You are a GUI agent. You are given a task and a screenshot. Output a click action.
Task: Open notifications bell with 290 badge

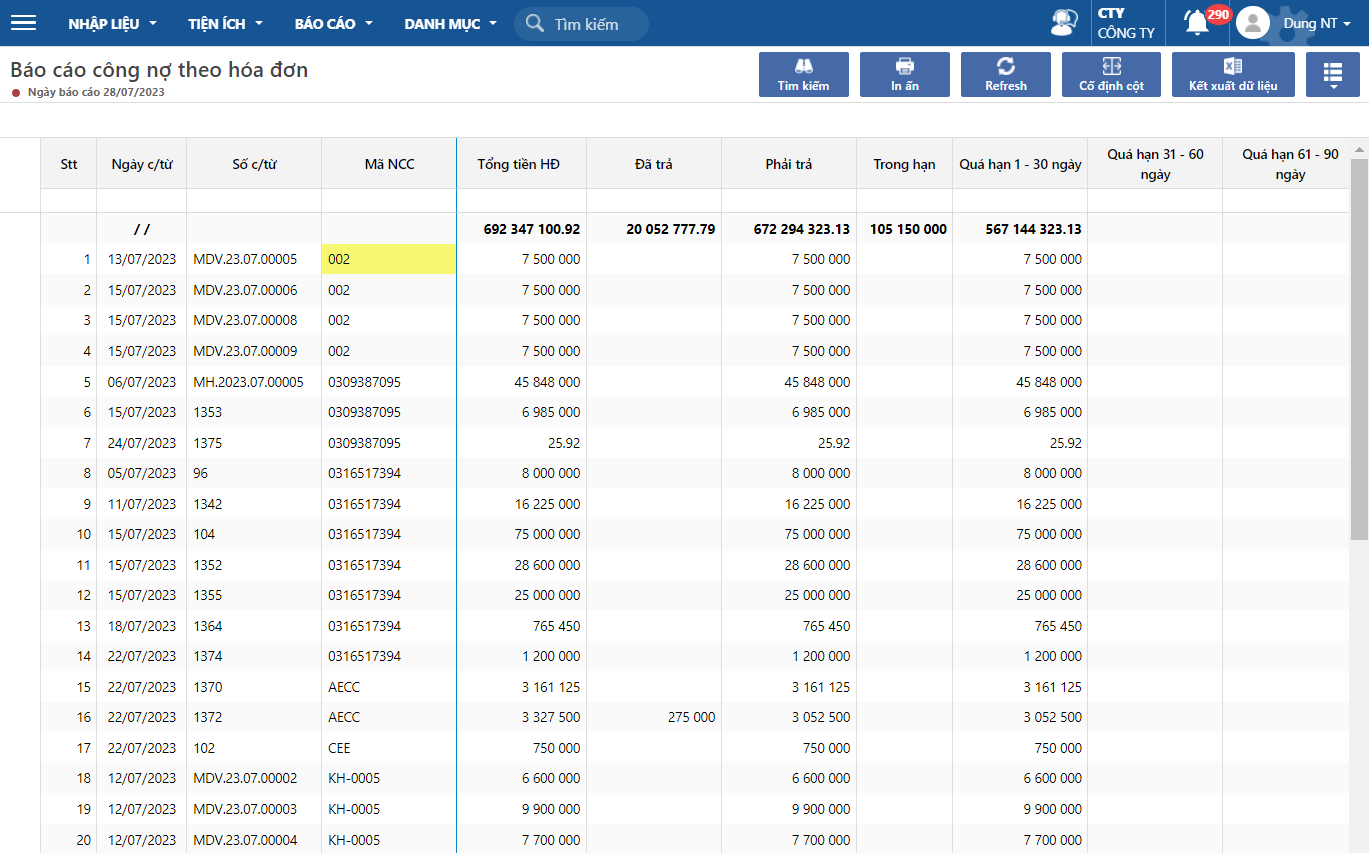click(x=1198, y=22)
